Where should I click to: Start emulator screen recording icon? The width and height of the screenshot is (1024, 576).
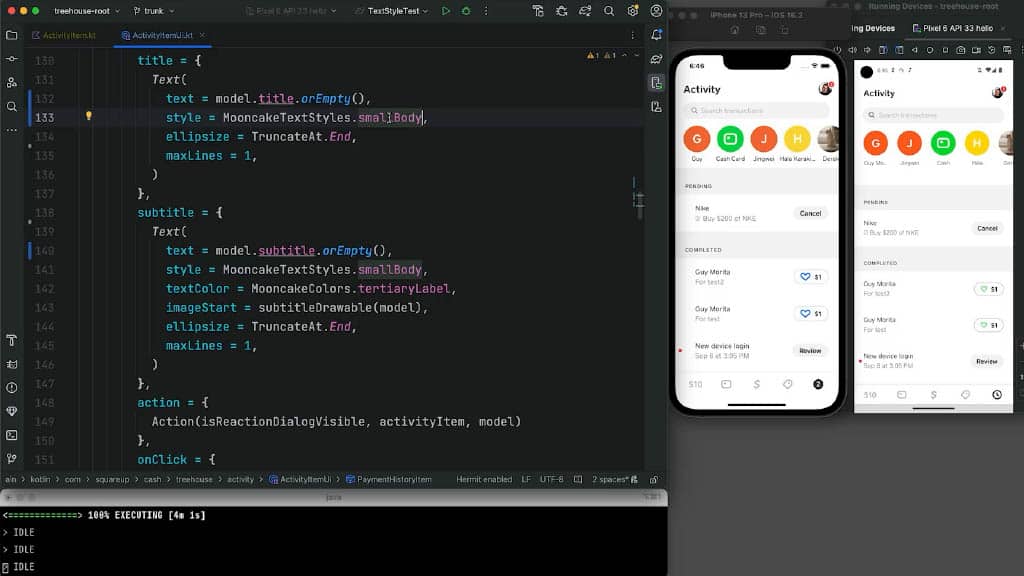point(976,50)
